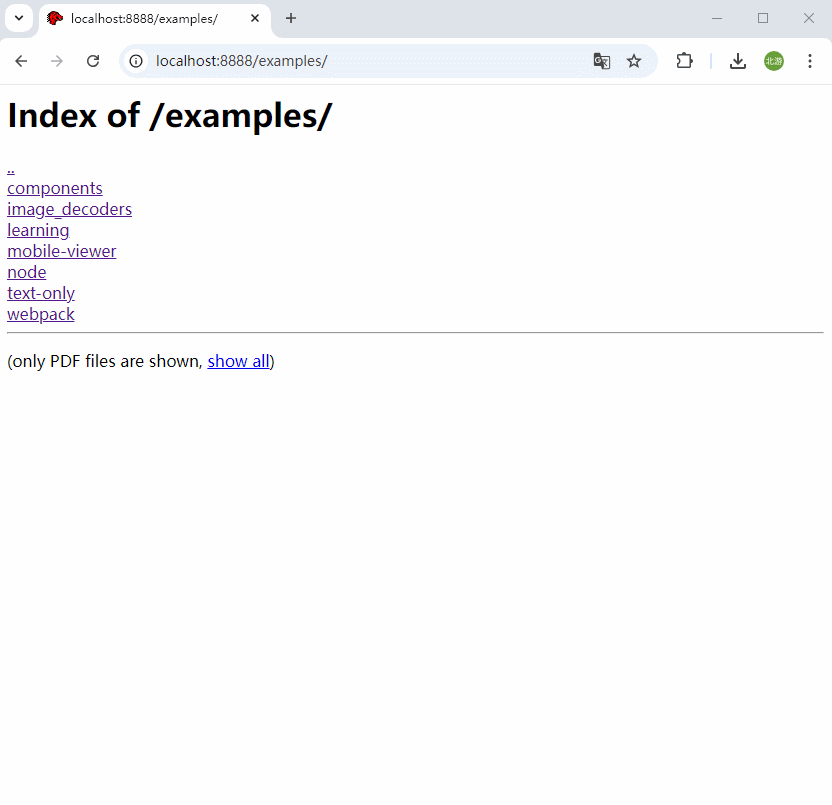The image size is (832, 805).
Task: Minimize the Chrome window
Action: [x=717, y=18]
